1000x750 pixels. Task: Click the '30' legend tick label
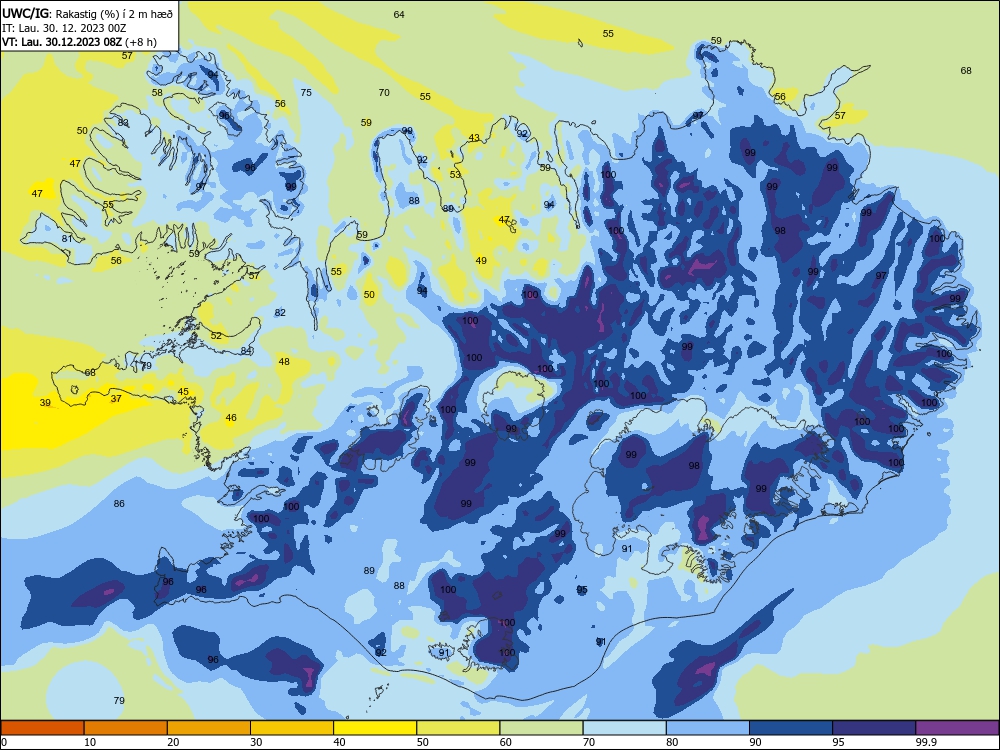tap(256, 742)
